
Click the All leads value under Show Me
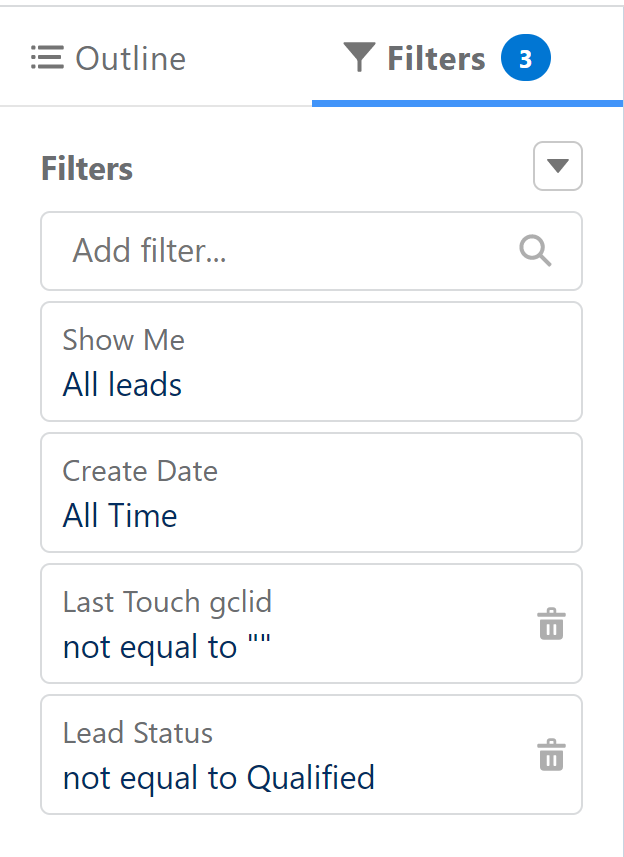[x=122, y=384]
